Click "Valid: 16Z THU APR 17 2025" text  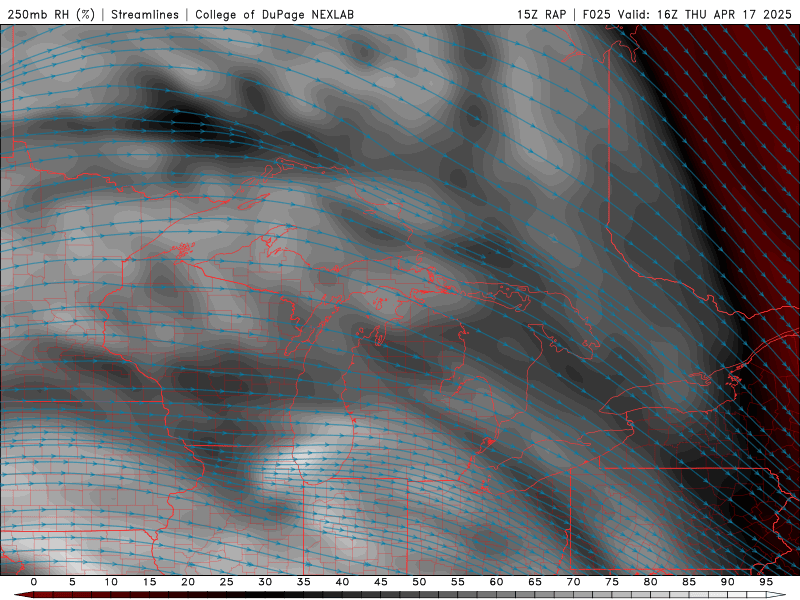pos(705,14)
